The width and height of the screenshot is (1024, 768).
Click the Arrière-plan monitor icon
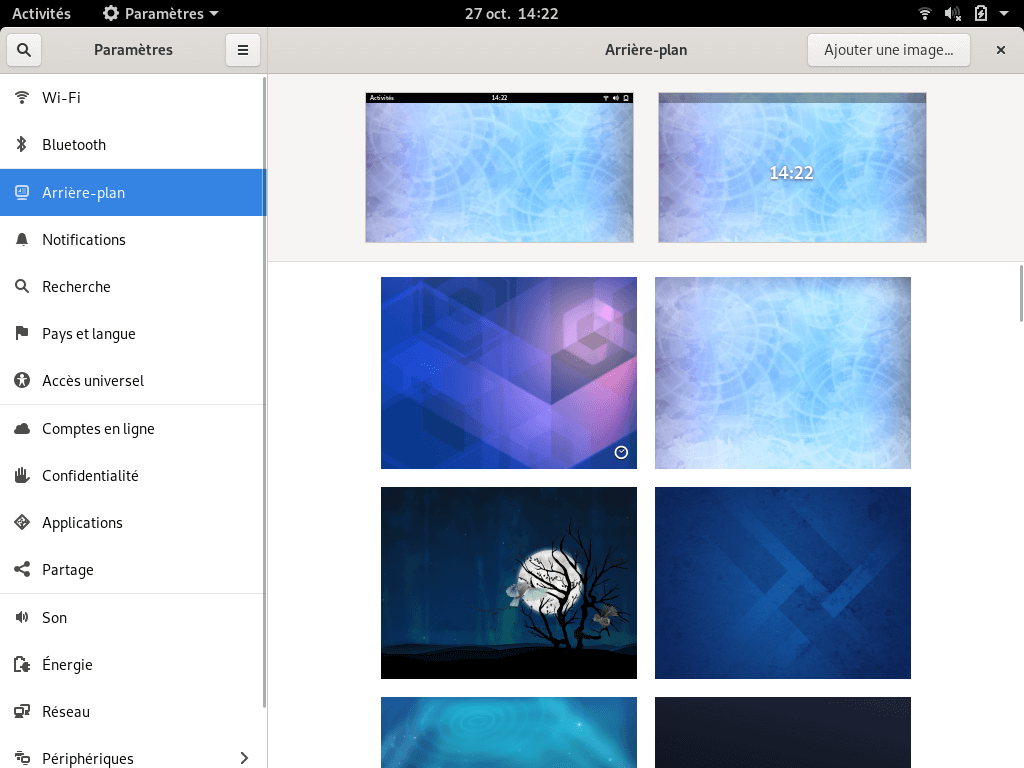(x=22, y=192)
